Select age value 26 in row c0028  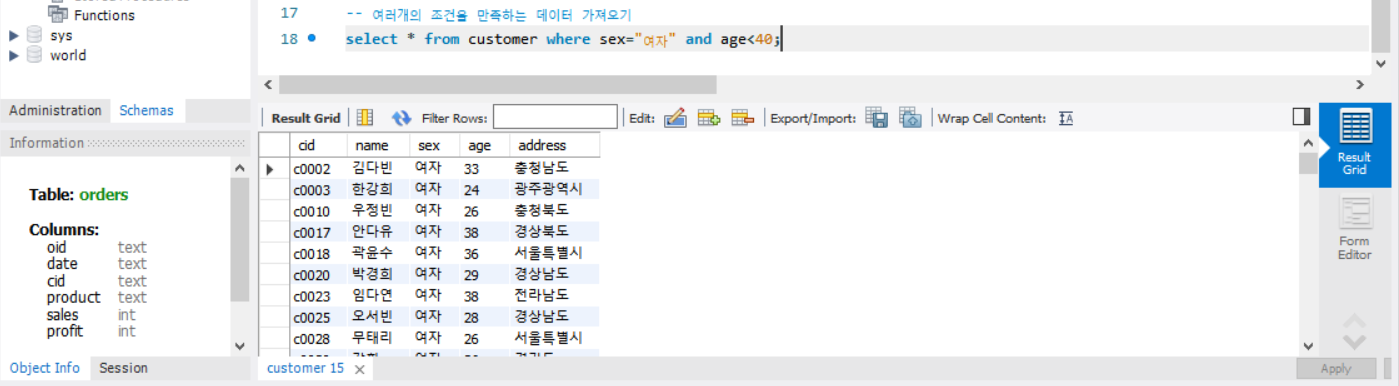pos(484,338)
